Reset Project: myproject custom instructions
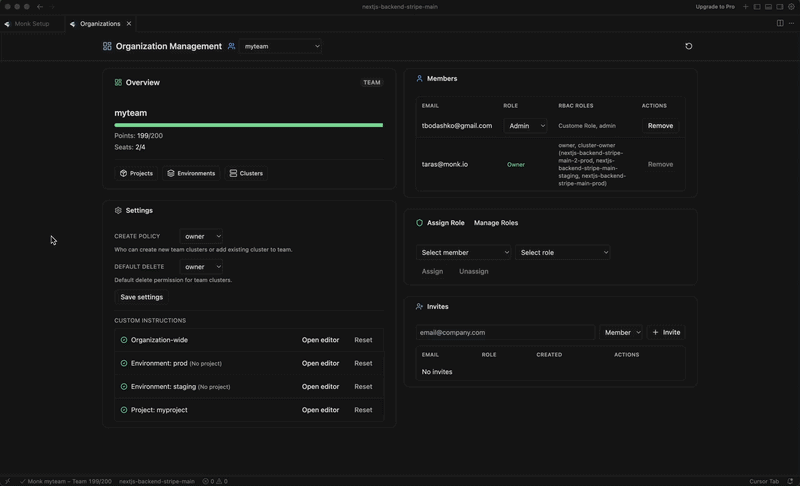Screen dimensions: 800x486 click(363, 410)
